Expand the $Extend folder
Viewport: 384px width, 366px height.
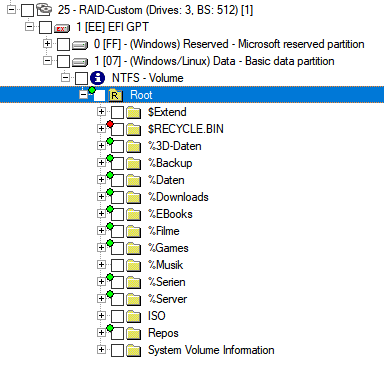click(x=101, y=112)
